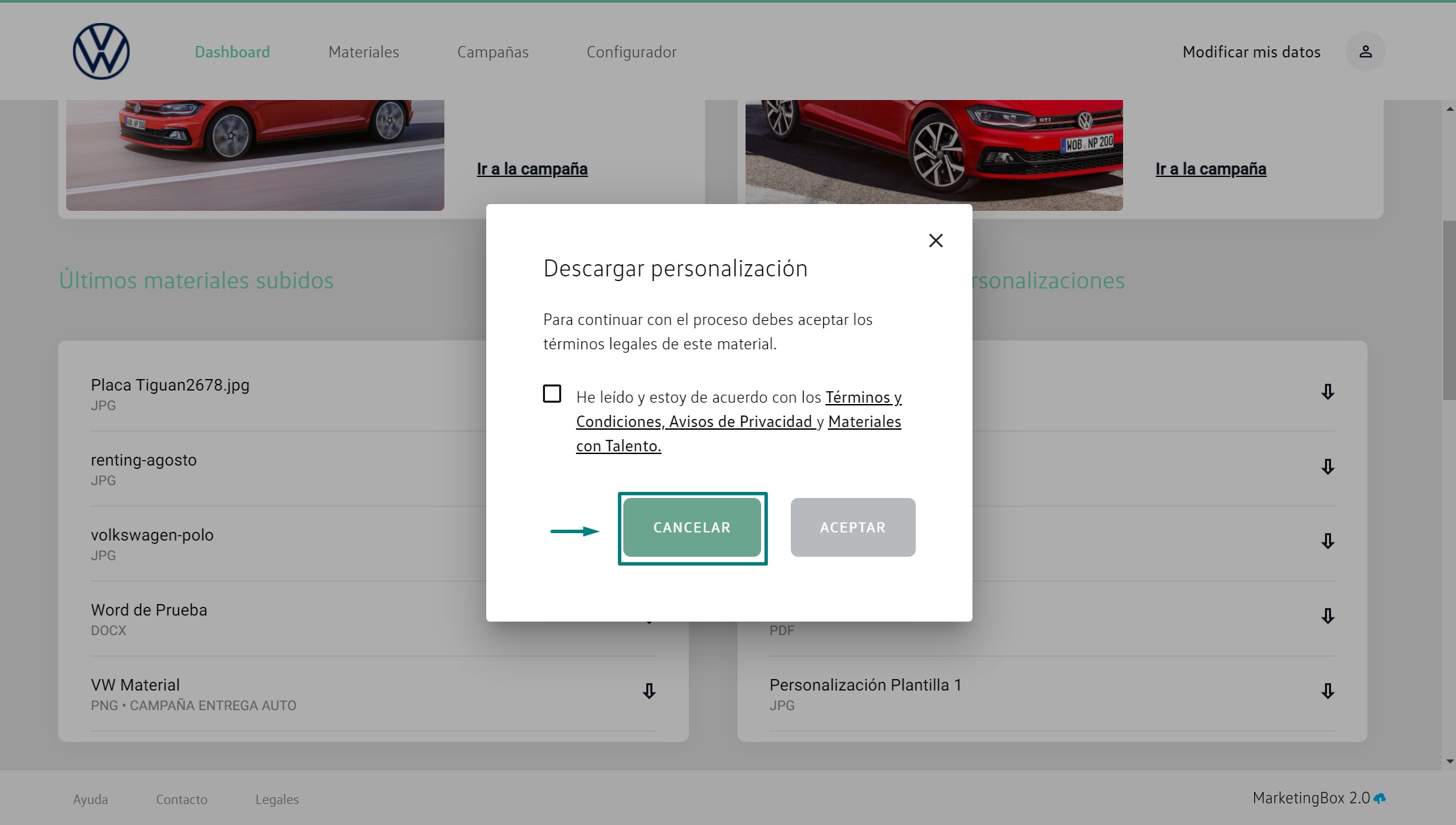Click the page's vertical scrollbar thumb
The height and width of the screenshot is (825, 1456).
tap(1449, 311)
